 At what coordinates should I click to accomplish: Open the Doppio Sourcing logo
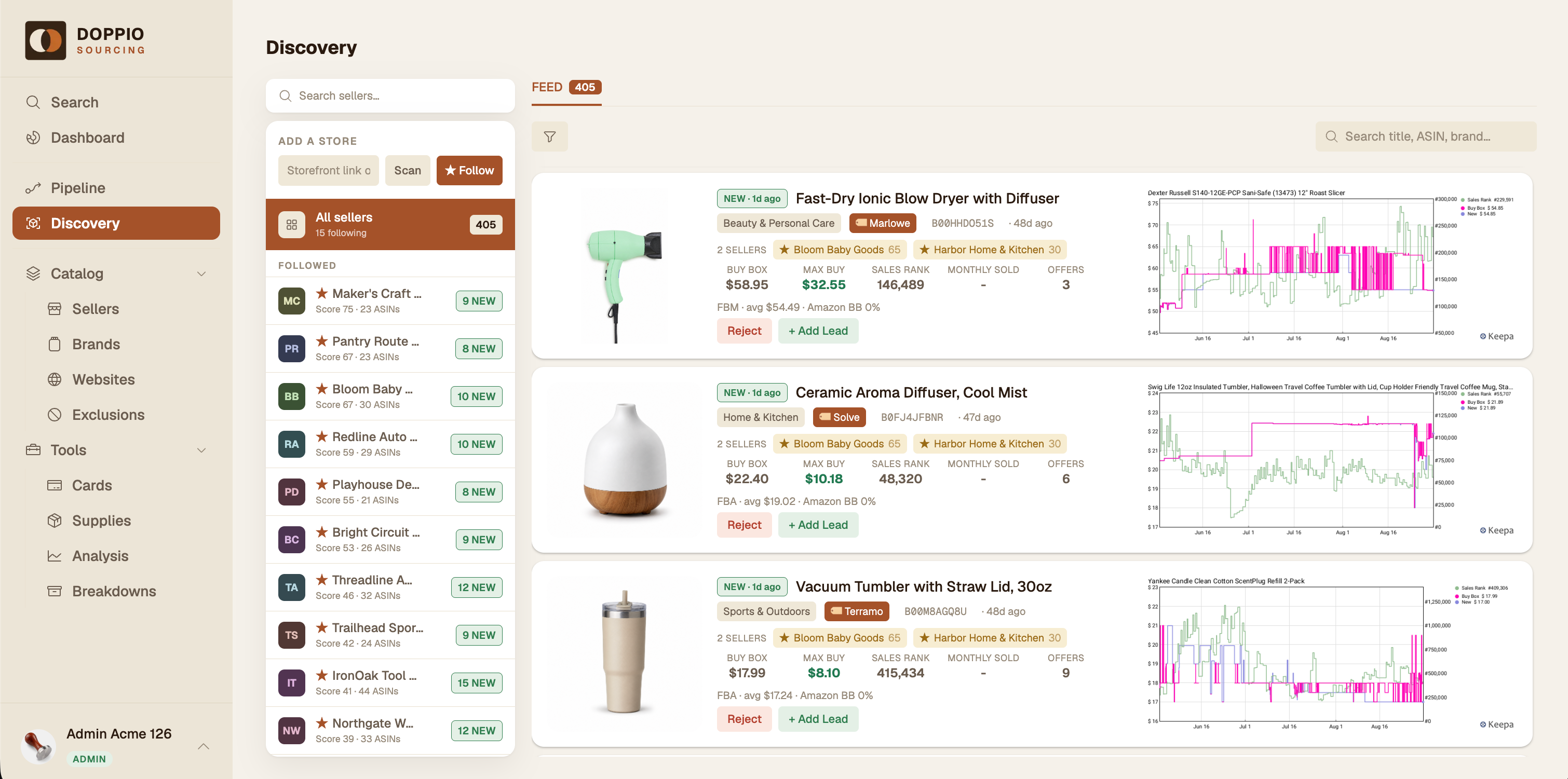85,40
